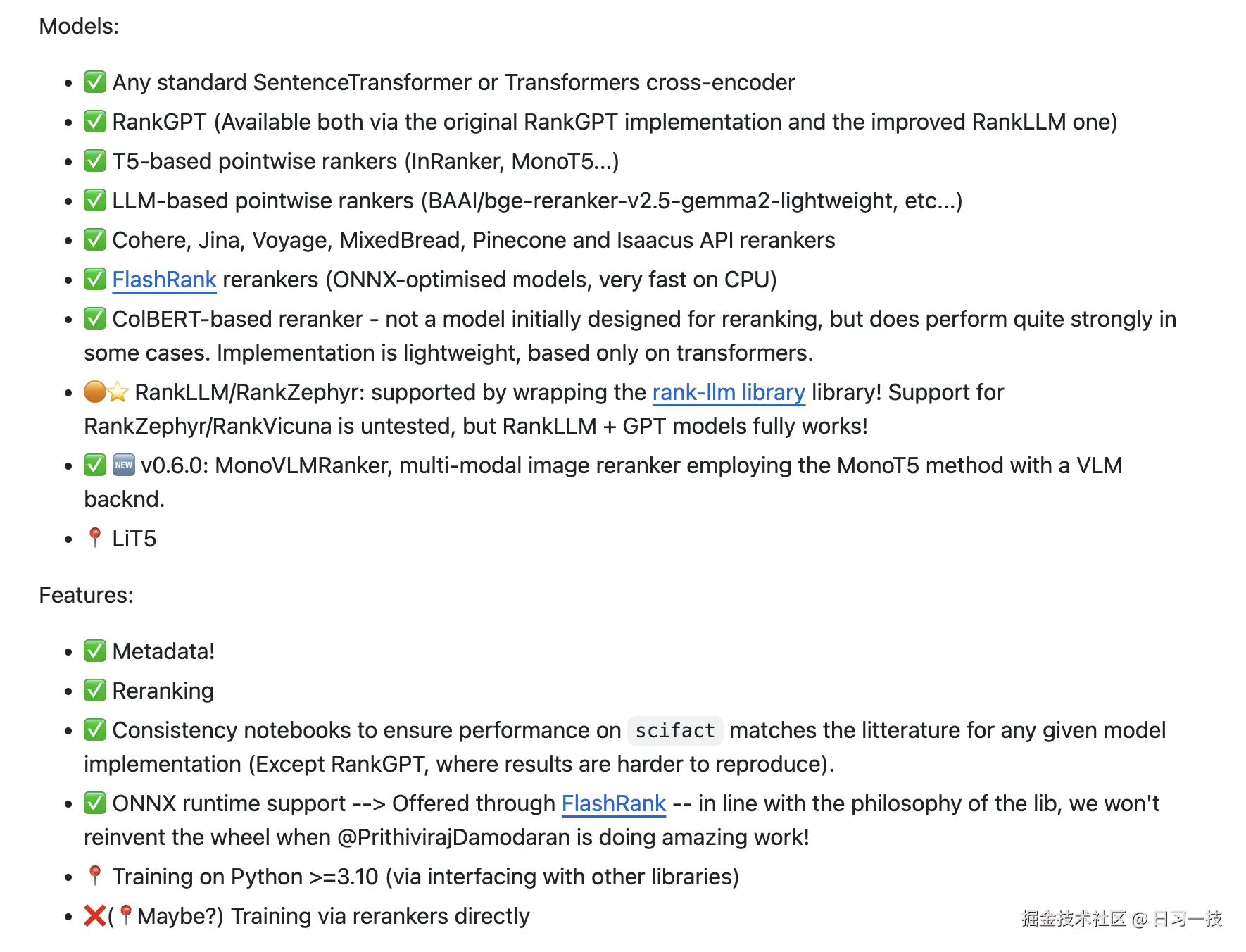Click the Features: heading text
The image size is (1246, 952).
[86, 595]
